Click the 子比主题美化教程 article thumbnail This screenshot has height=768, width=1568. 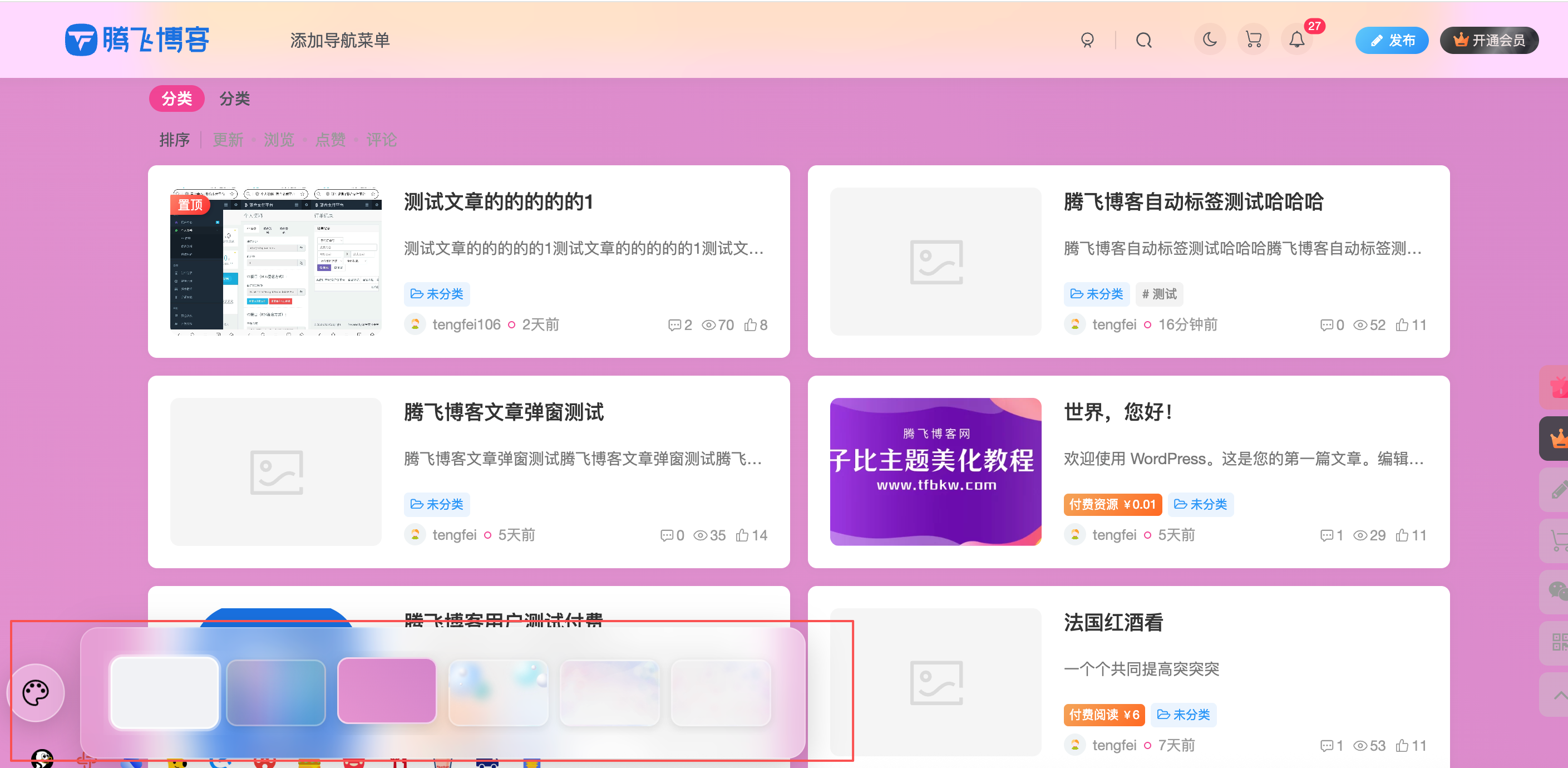tap(935, 471)
